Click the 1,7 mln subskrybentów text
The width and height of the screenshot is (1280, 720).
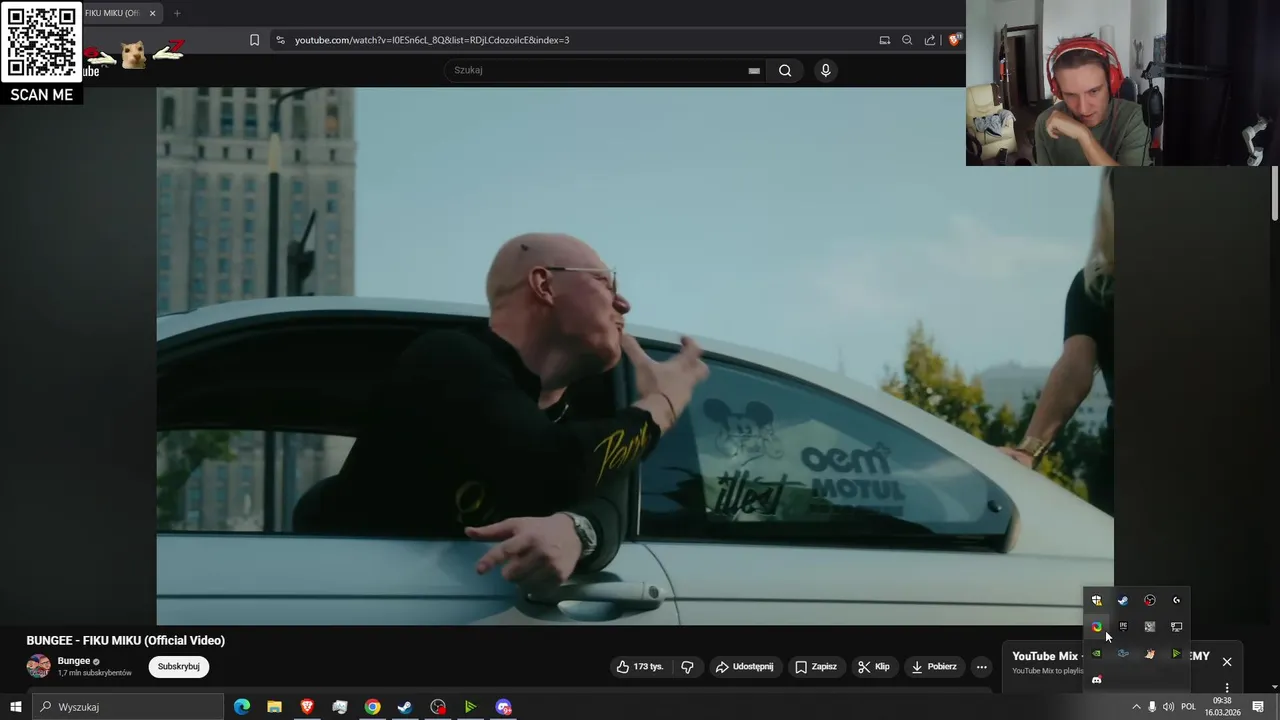tap(95, 673)
